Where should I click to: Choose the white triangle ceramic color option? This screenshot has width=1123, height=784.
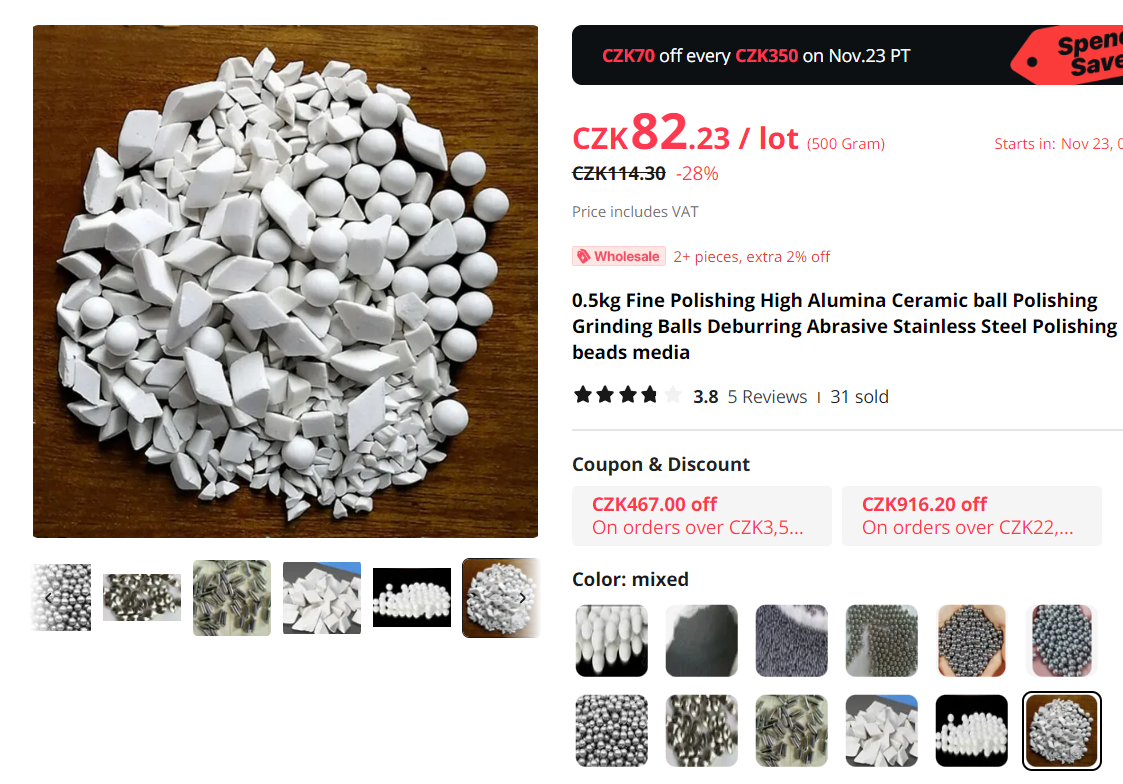point(881,730)
